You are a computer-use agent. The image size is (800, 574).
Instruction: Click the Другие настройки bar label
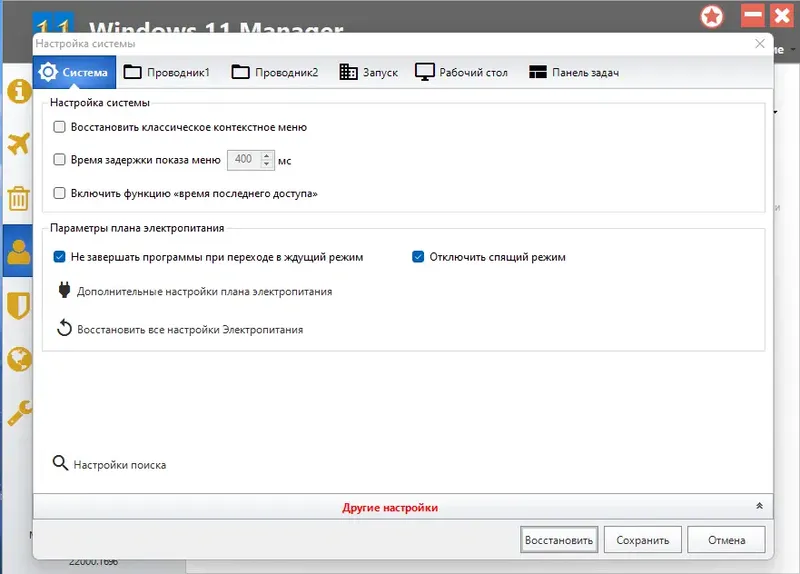tap(390, 508)
